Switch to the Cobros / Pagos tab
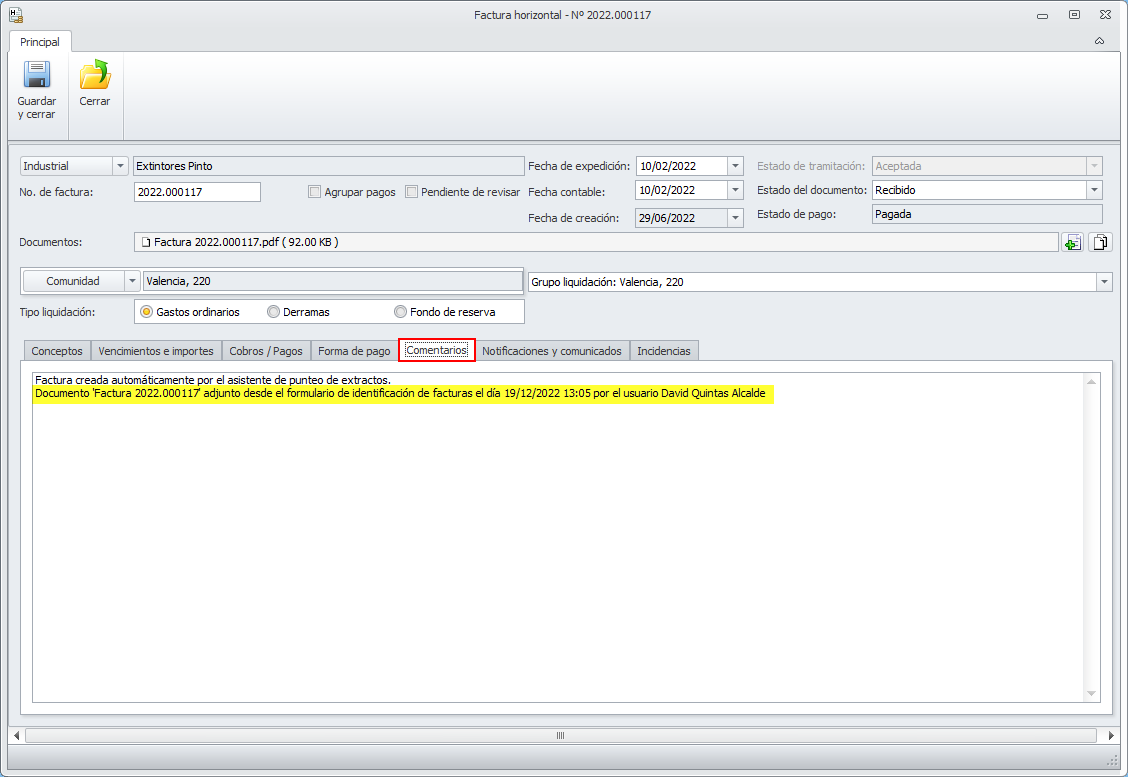 (266, 351)
